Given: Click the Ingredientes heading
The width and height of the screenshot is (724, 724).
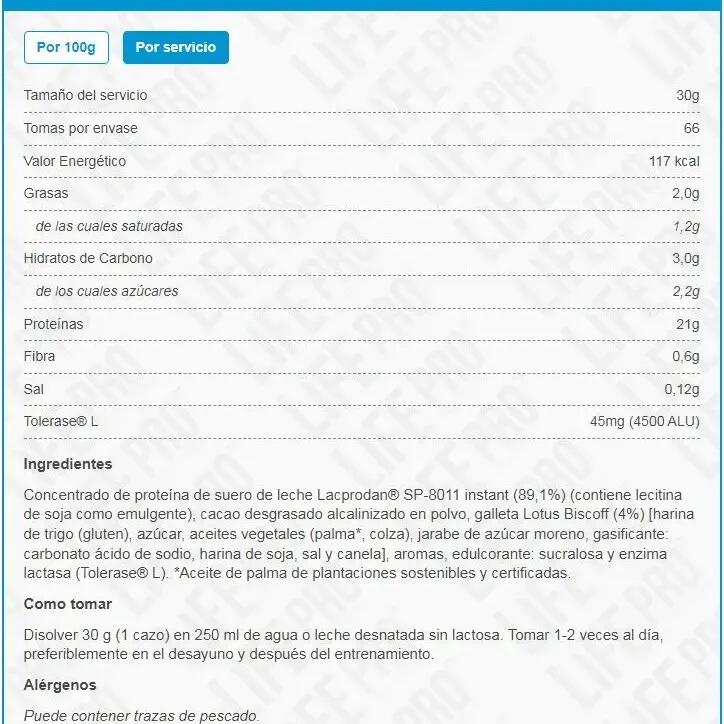Looking at the screenshot, I should tap(68, 464).
